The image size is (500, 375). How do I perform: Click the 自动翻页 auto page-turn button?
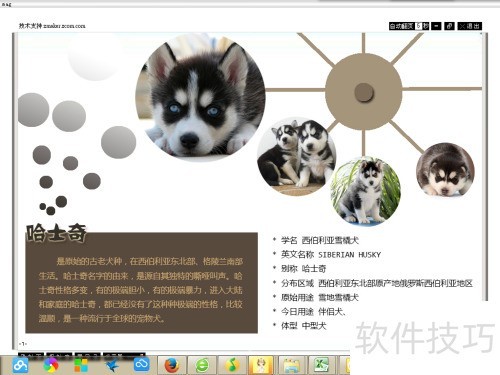[x=402, y=26]
